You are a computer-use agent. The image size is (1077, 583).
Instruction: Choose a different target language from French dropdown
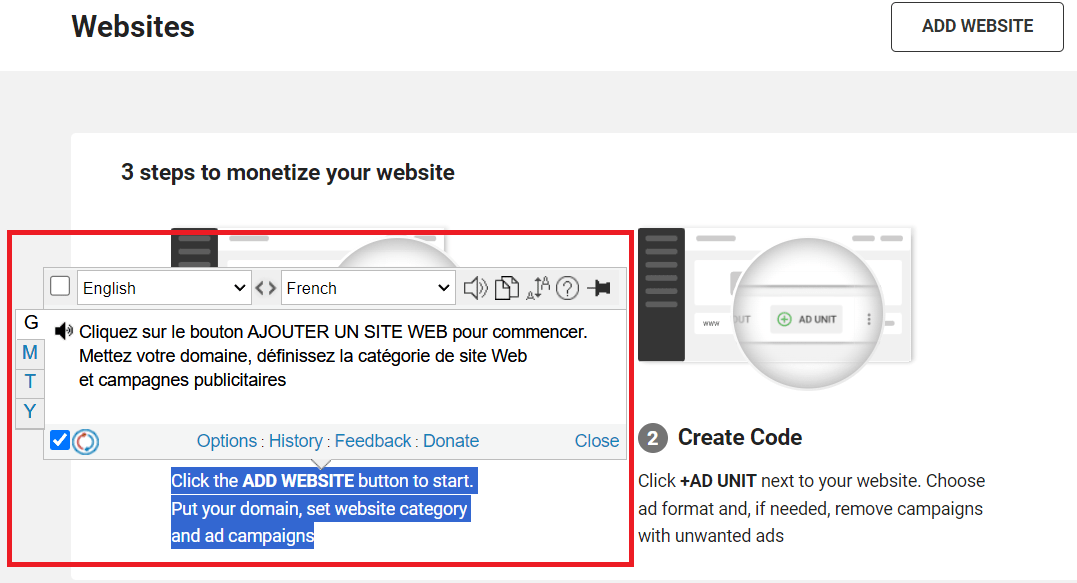point(367,287)
